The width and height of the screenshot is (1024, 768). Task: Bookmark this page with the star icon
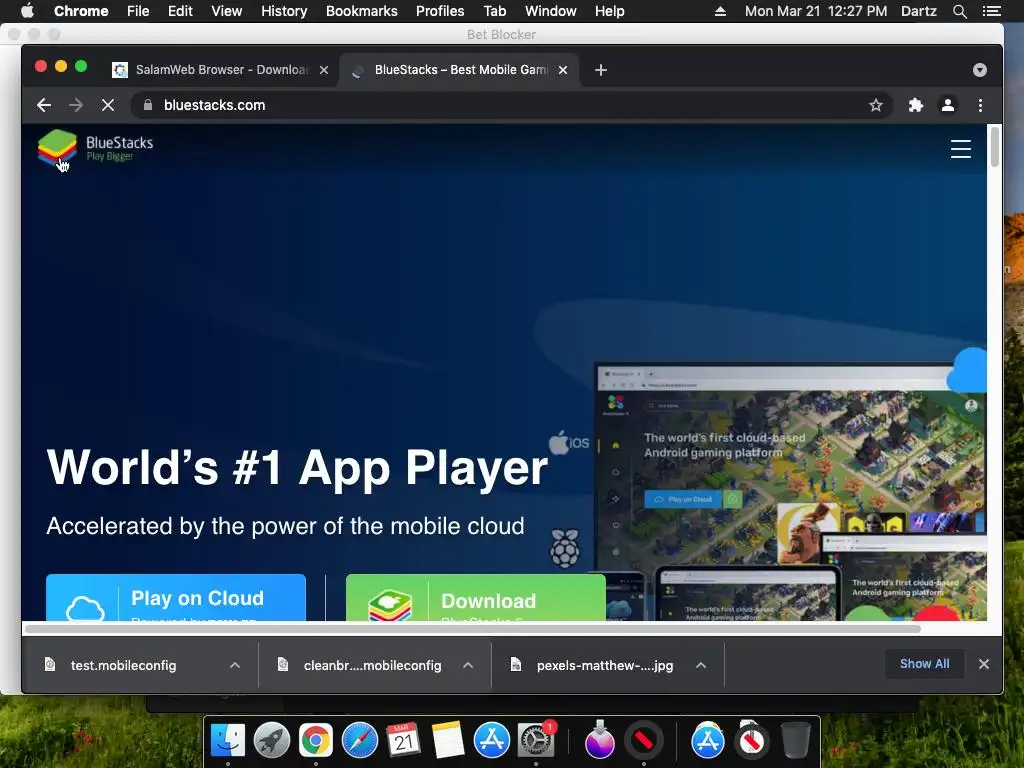tap(876, 105)
